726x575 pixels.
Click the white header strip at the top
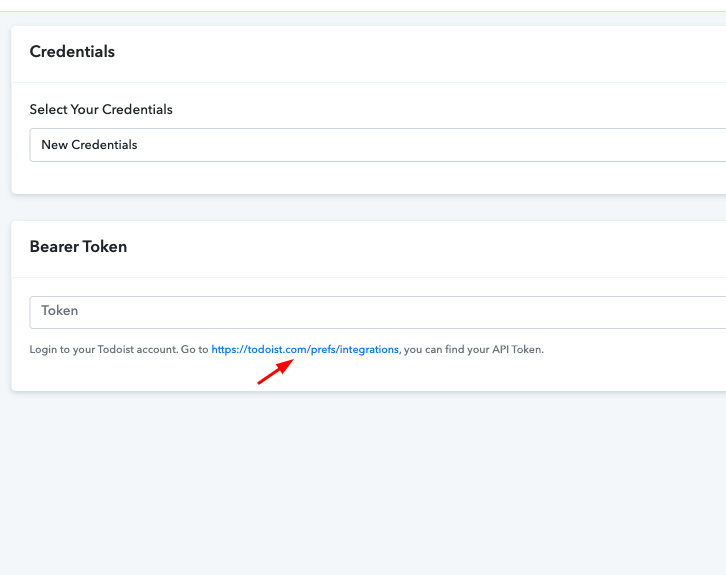pyautogui.click(x=360, y=5)
